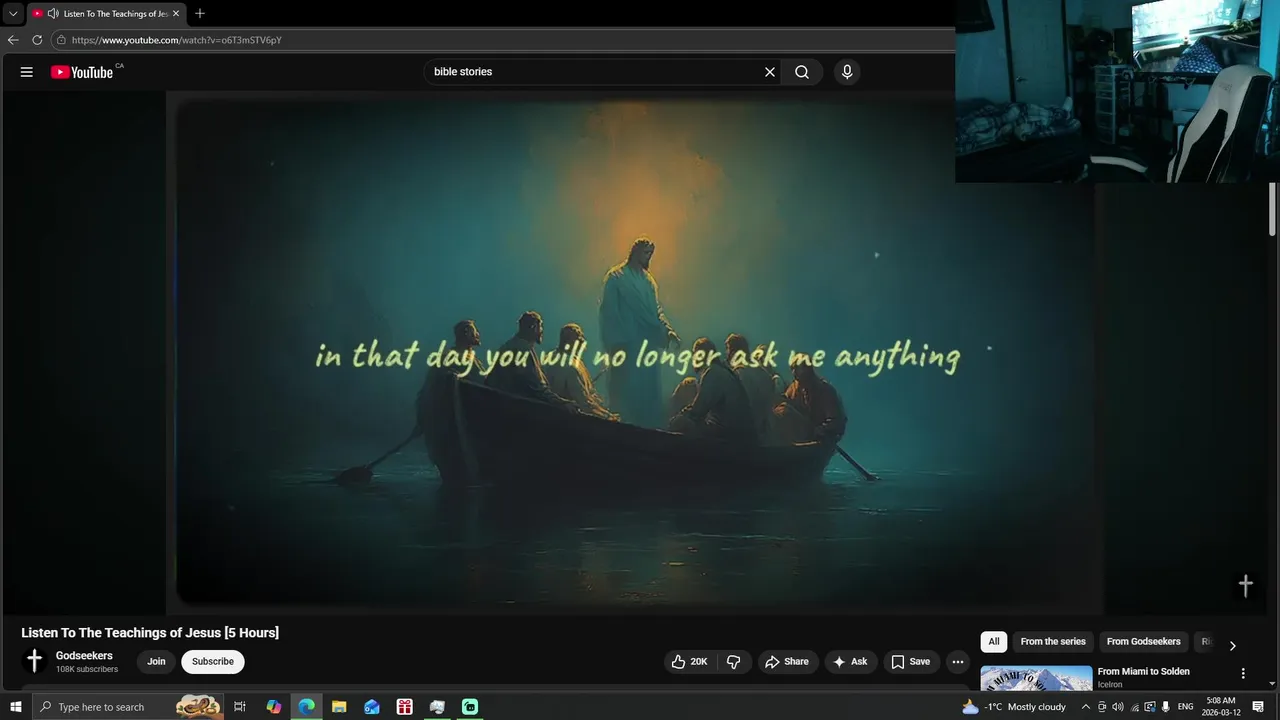Image resolution: width=1280 pixels, height=720 pixels.
Task: Open File Explorer from taskbar
Action: (x=339, y=707)
